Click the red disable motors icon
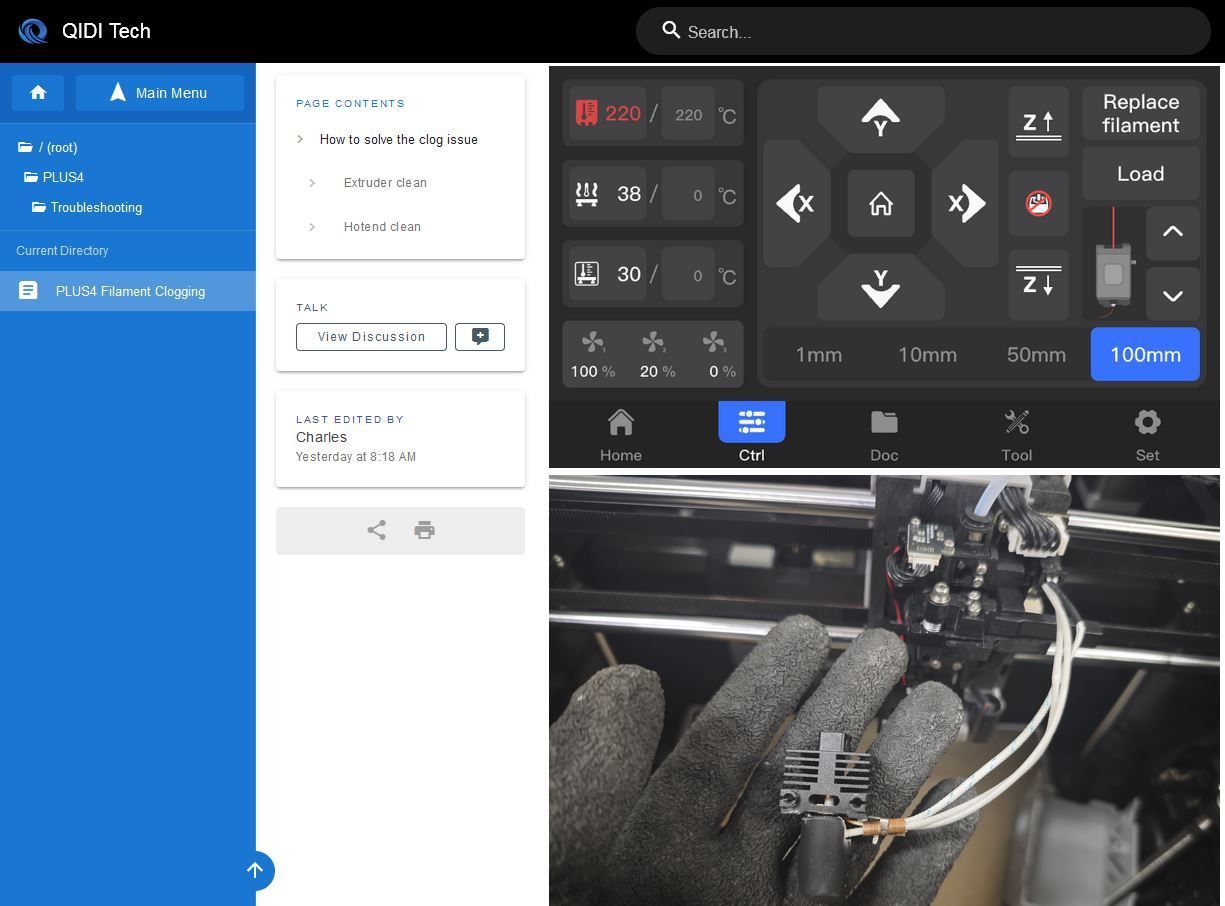Viewport: 1225px width, 906px height. [x=1038, y=204]
